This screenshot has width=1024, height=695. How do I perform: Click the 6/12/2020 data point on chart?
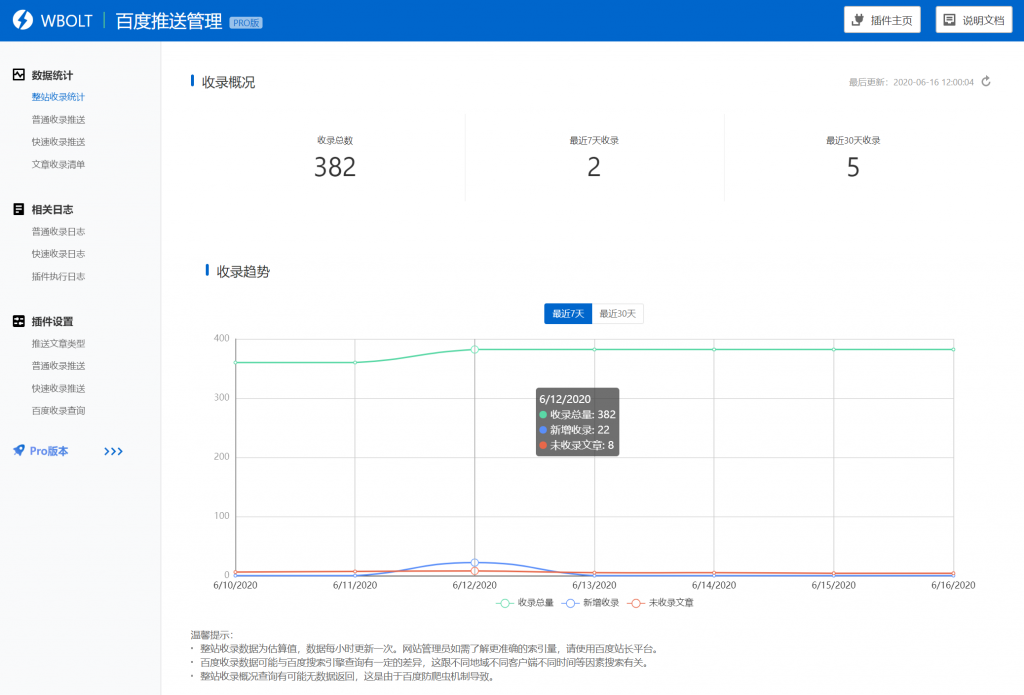tap(473, 349)
